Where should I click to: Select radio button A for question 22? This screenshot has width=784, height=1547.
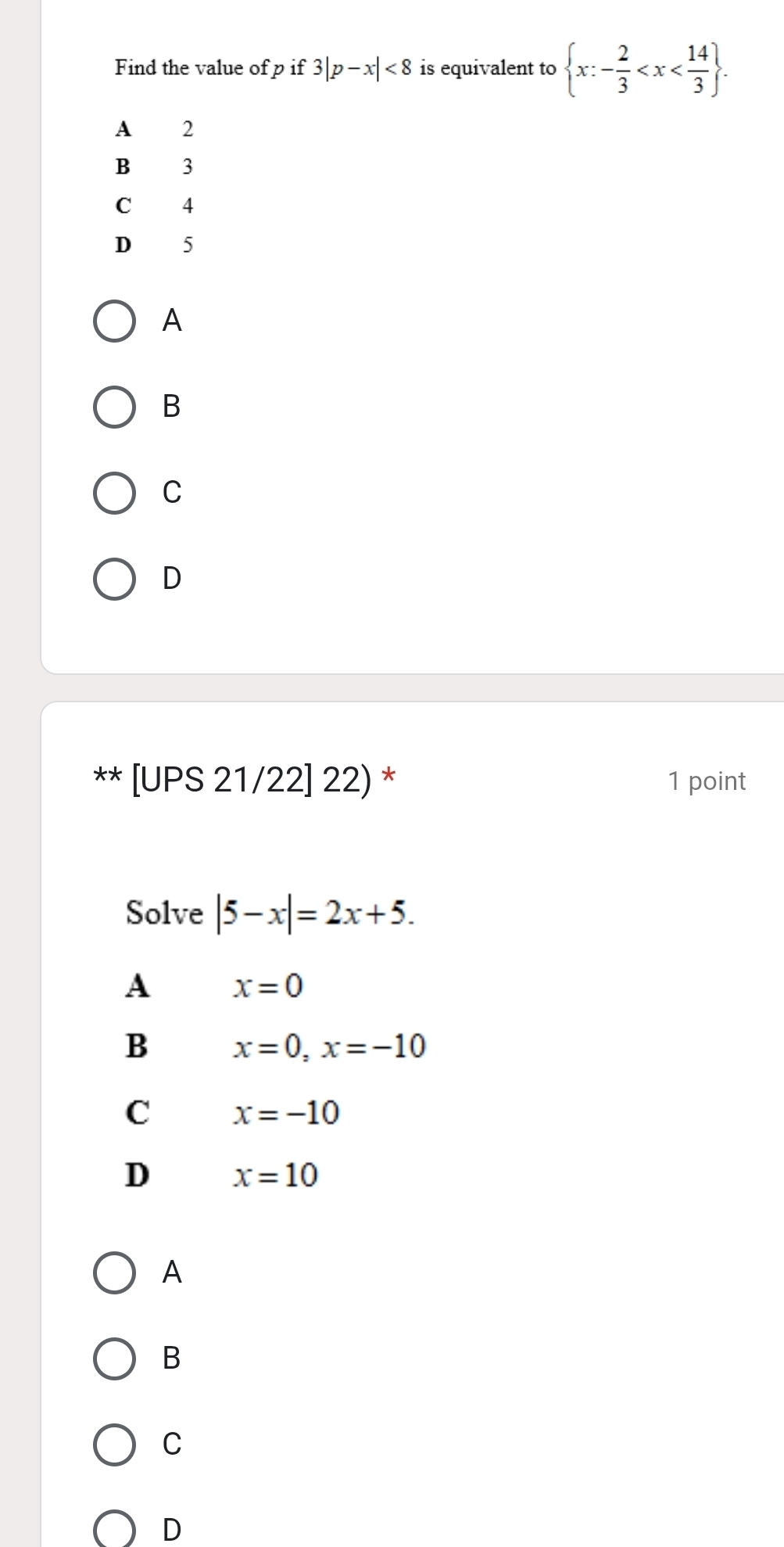click(116, 1271)
